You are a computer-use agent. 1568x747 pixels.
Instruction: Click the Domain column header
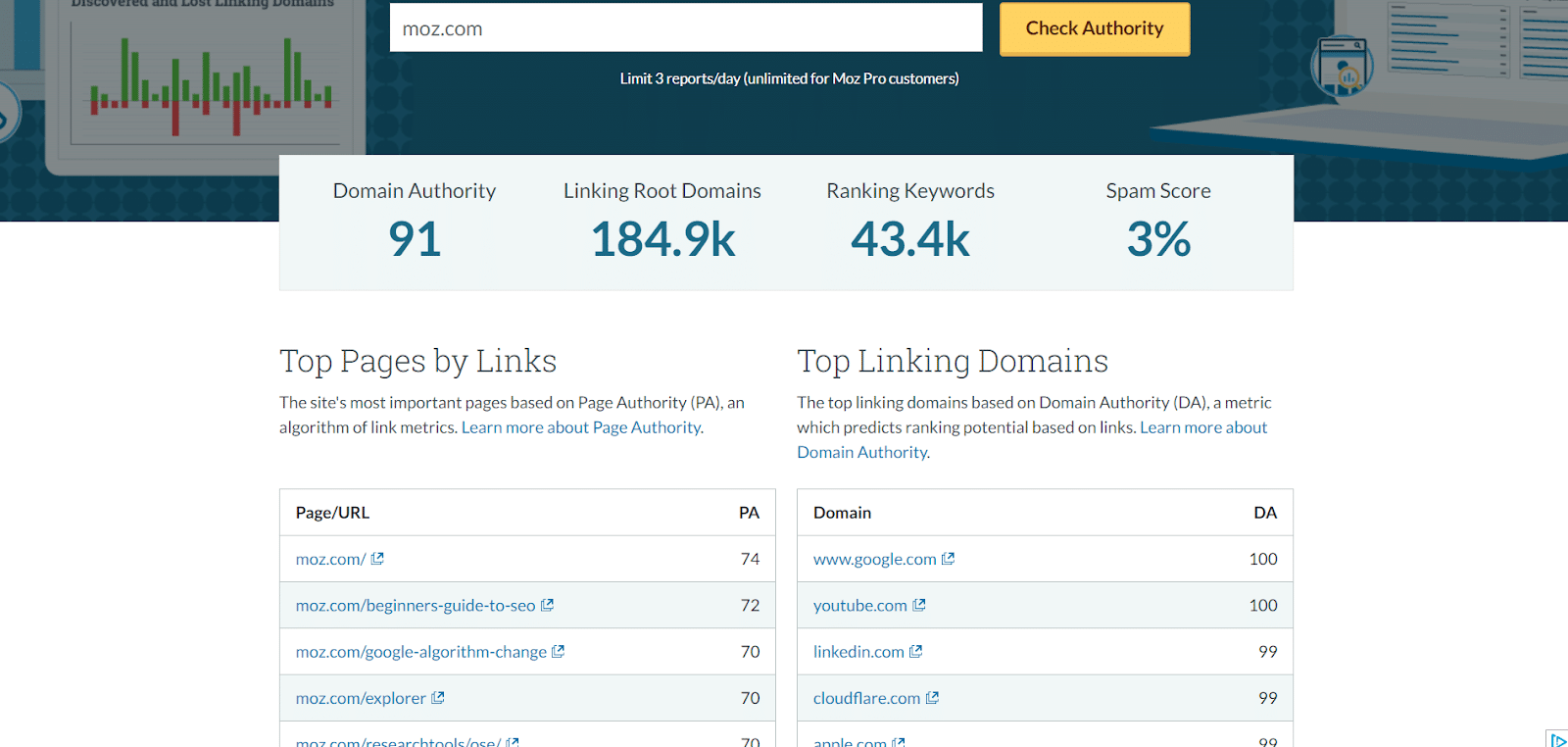click(x=842, y=513)
